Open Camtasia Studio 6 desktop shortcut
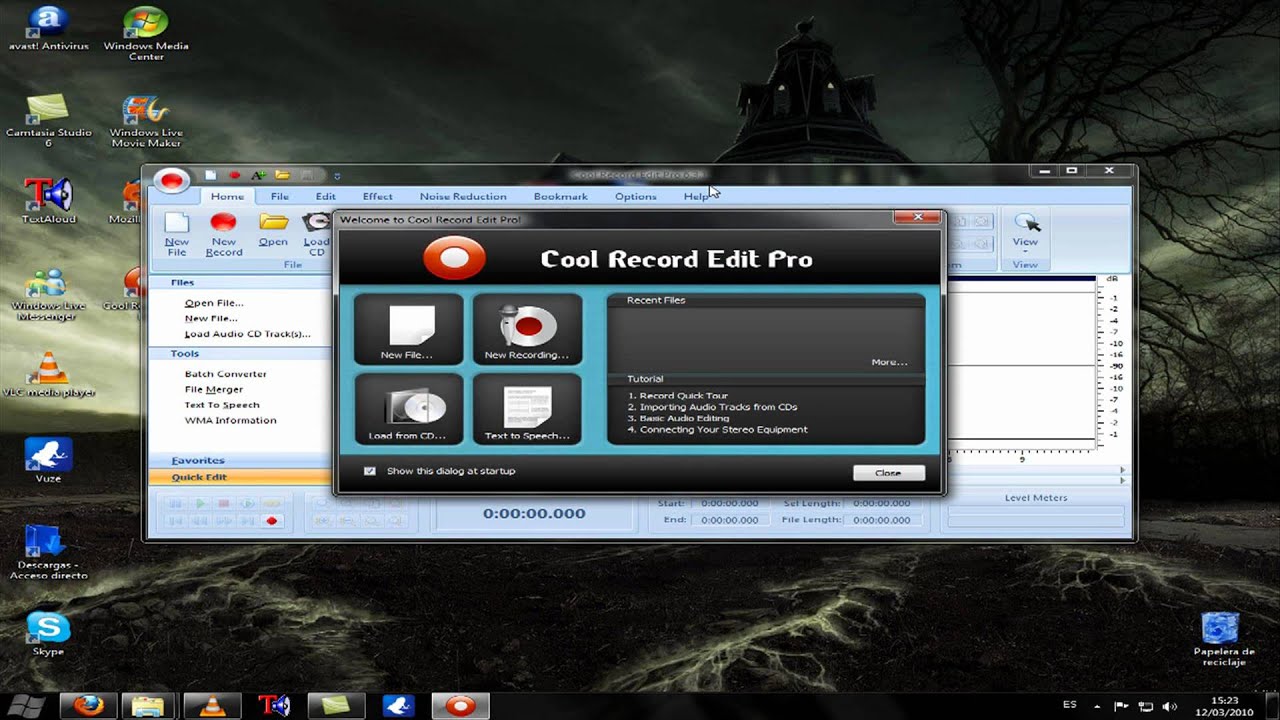This screenshot has width=1280, height=720. (x=48, y=121)
